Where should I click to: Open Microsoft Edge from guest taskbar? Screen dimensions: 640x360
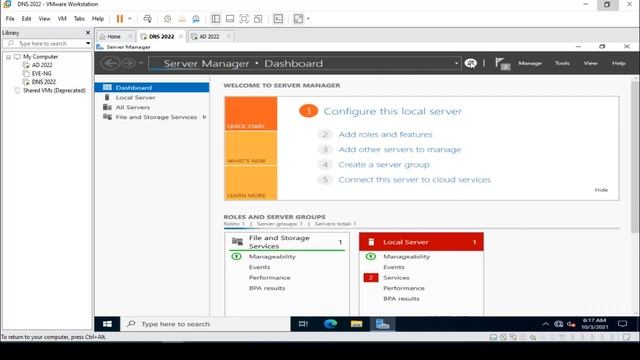click(330, 324)
